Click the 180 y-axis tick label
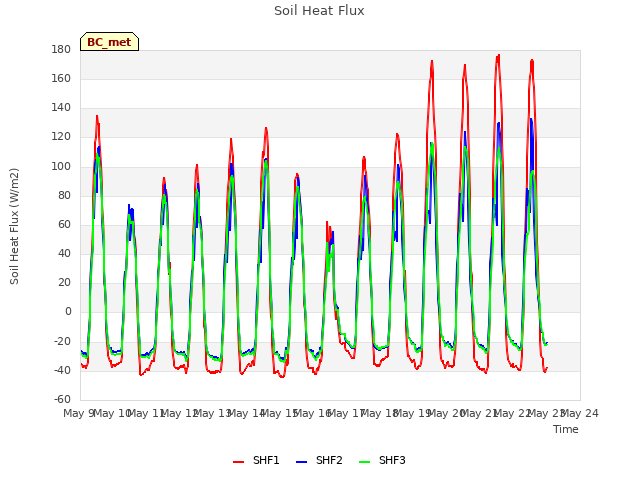This screenshot has width=640, height=480. click(61, 50)
